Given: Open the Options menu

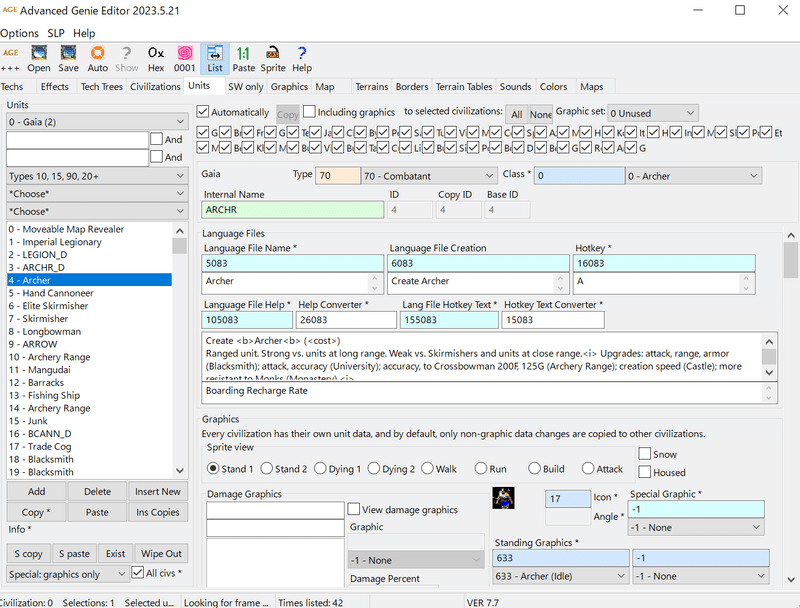Looking at the screenshot, I should 19,32.
